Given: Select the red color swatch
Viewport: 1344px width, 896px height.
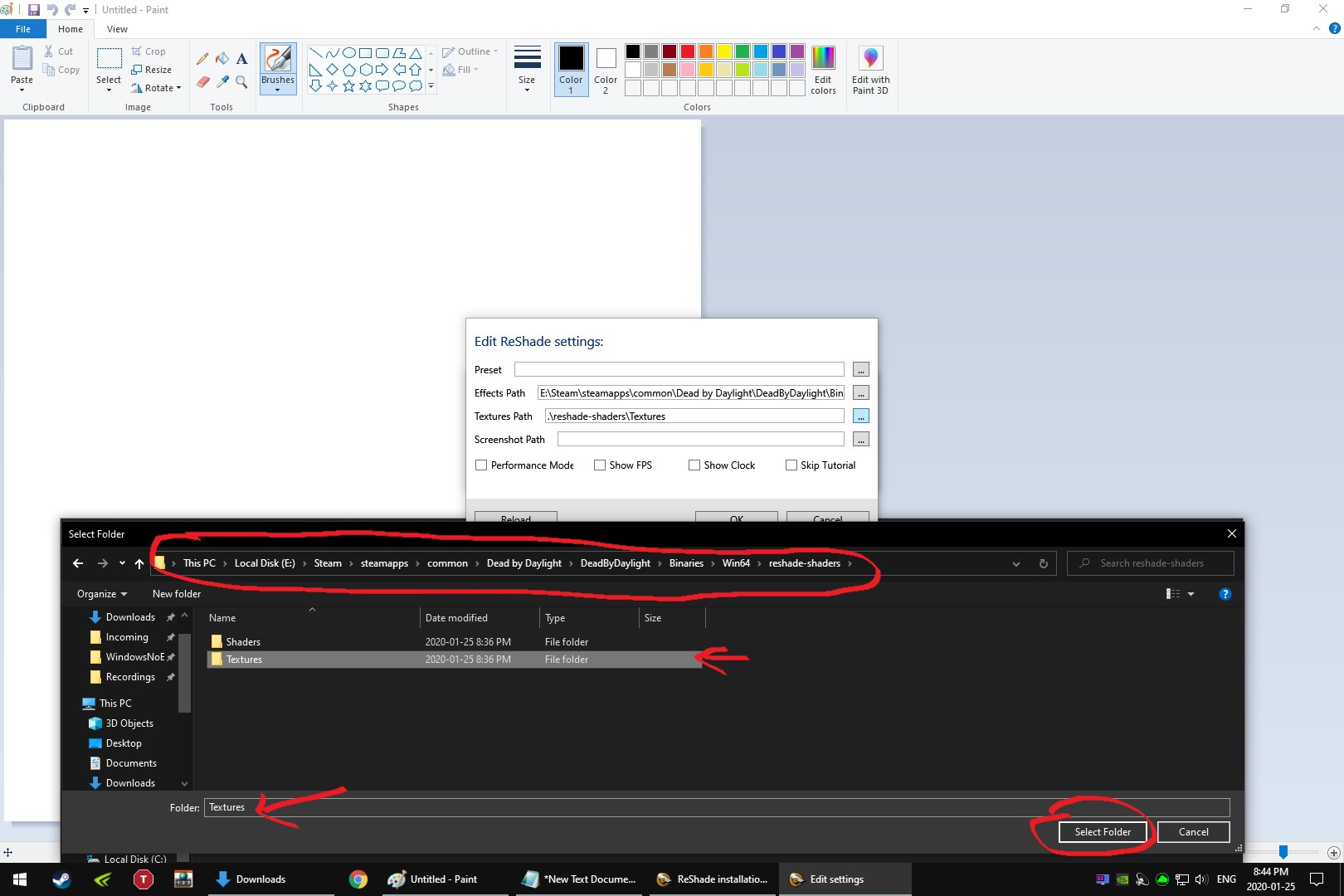Looking at the screenshot, I should (687, 51).
